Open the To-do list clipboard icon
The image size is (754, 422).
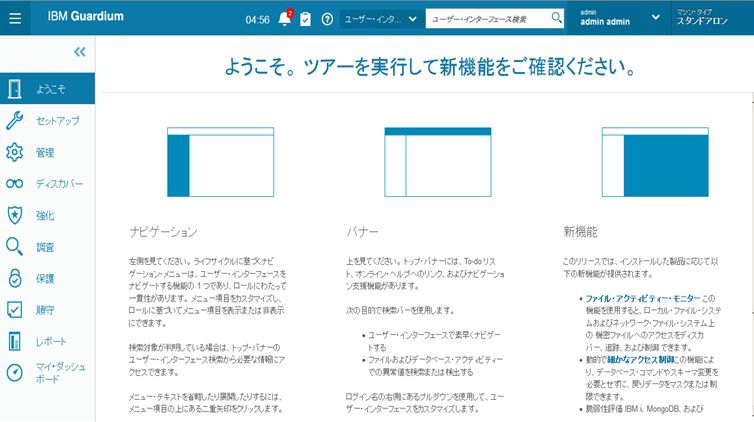(305, 19)
